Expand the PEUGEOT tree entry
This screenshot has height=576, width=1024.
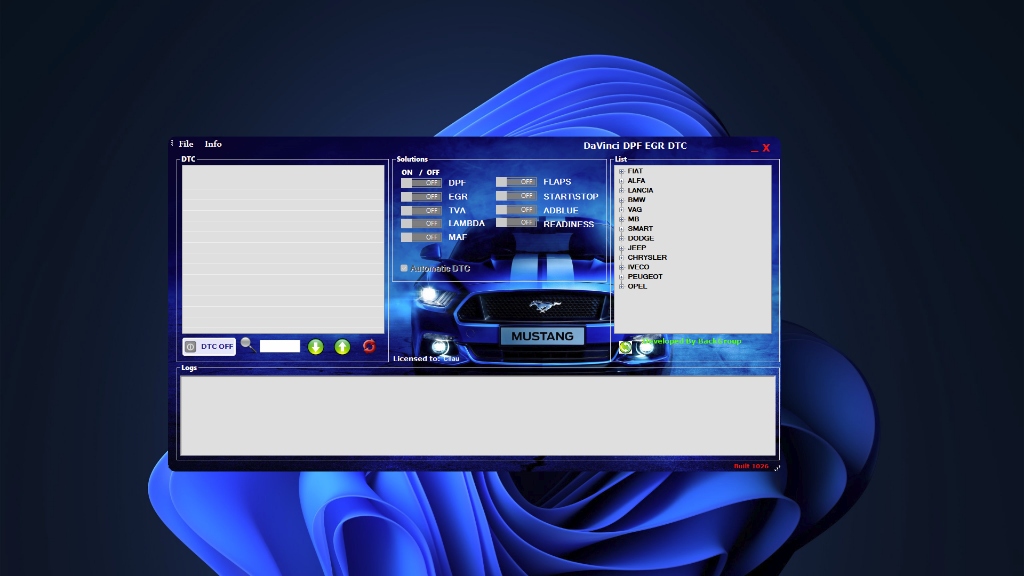[621, 277]
